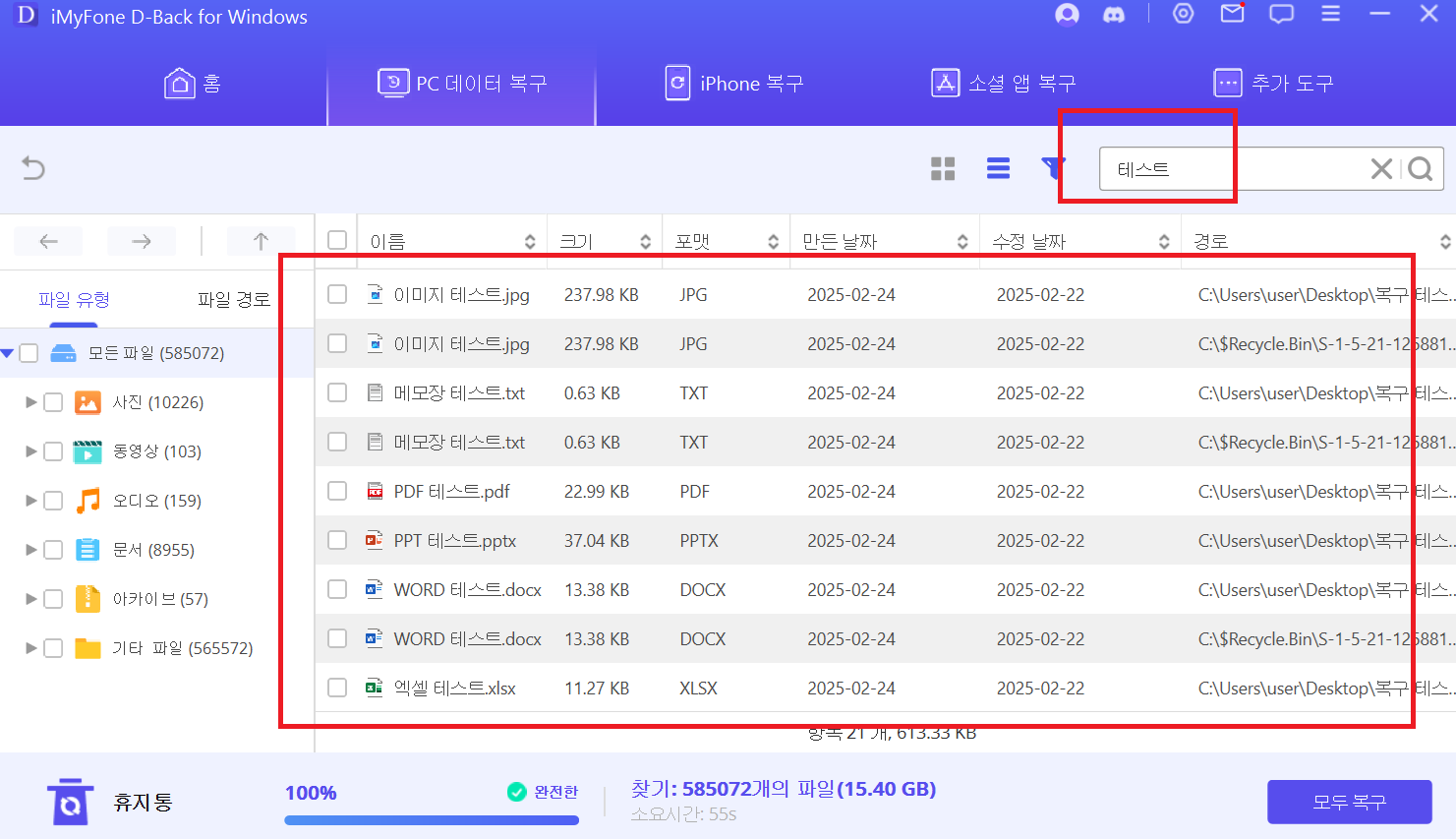Click the PDF 테스트.pdf file icon
Screen dimensions: 1456x839
(x=375, y=491)
